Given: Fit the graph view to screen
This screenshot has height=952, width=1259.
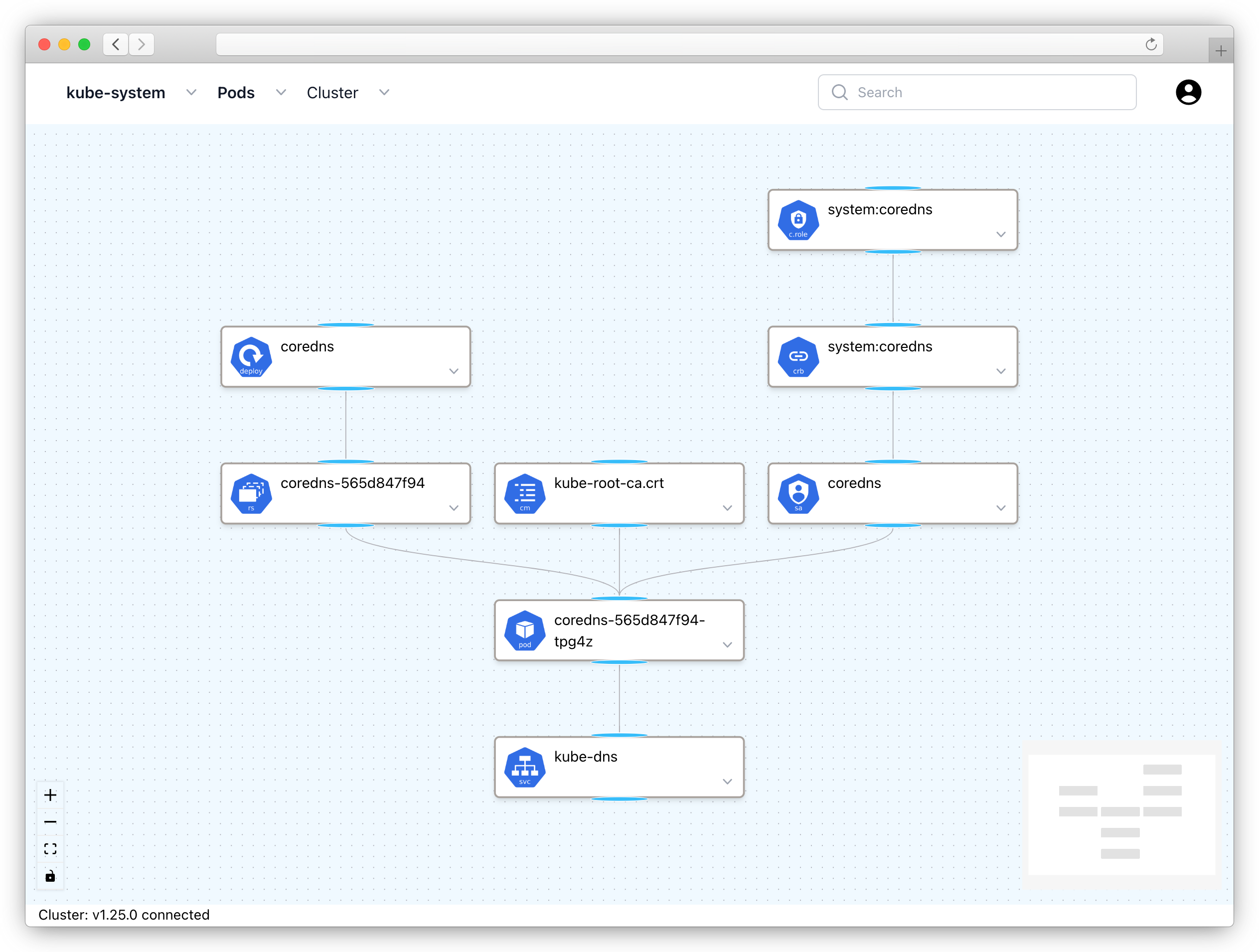Looking at the screenshot, I should 50,849.
